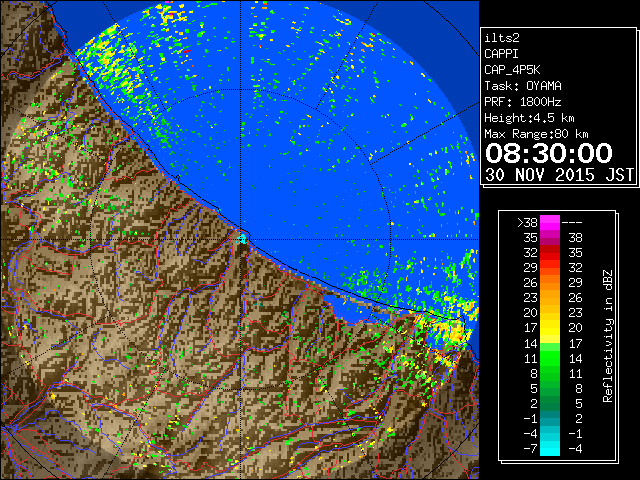Select the yellow band in the legend
Viewport: 640px width, 480px height.
pyautogui.click(x=550, y=328)
